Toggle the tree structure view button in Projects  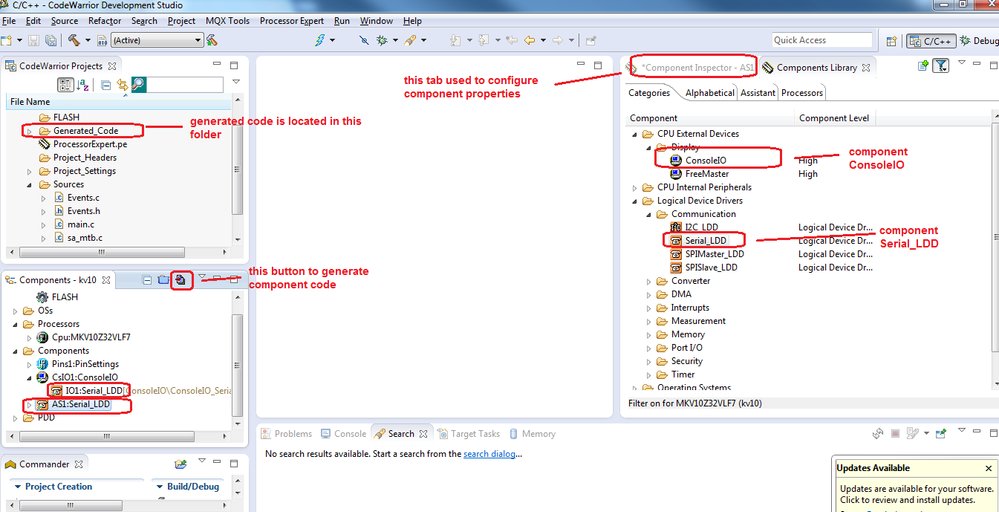66,84
